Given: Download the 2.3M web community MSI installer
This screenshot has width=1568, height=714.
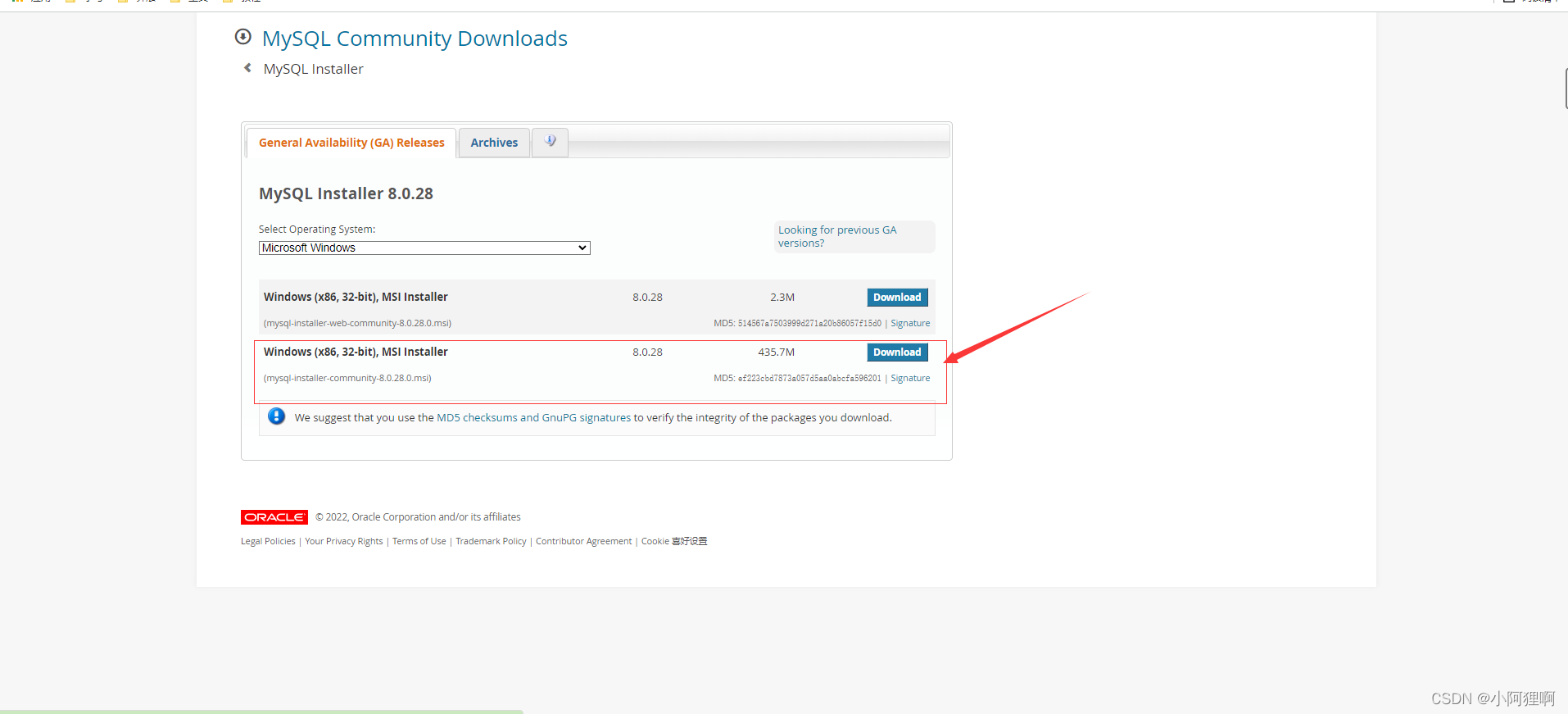Looking at the screenshot, I should pos(897,298).
